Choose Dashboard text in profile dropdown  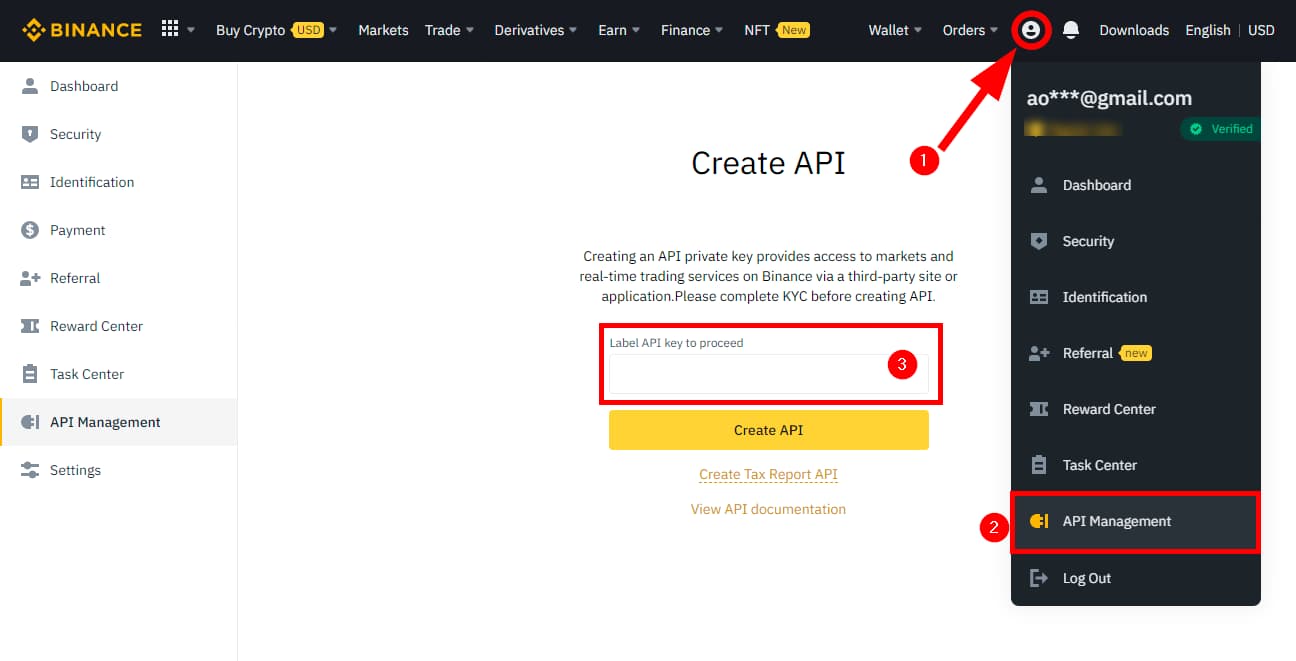point(1097,185)
